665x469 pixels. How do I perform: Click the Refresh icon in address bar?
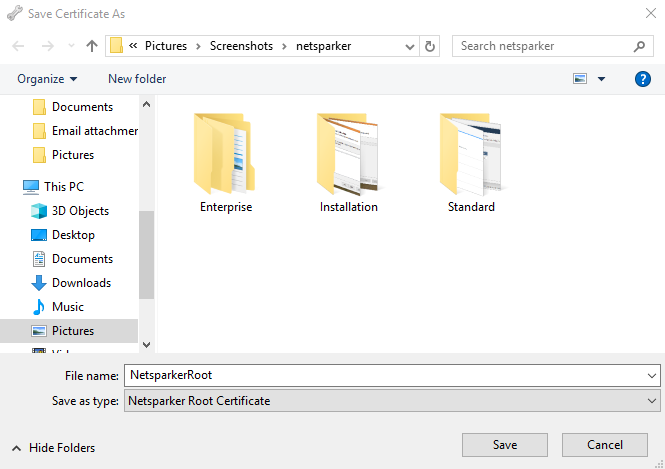pyautogui.click(x=431, y=46)
